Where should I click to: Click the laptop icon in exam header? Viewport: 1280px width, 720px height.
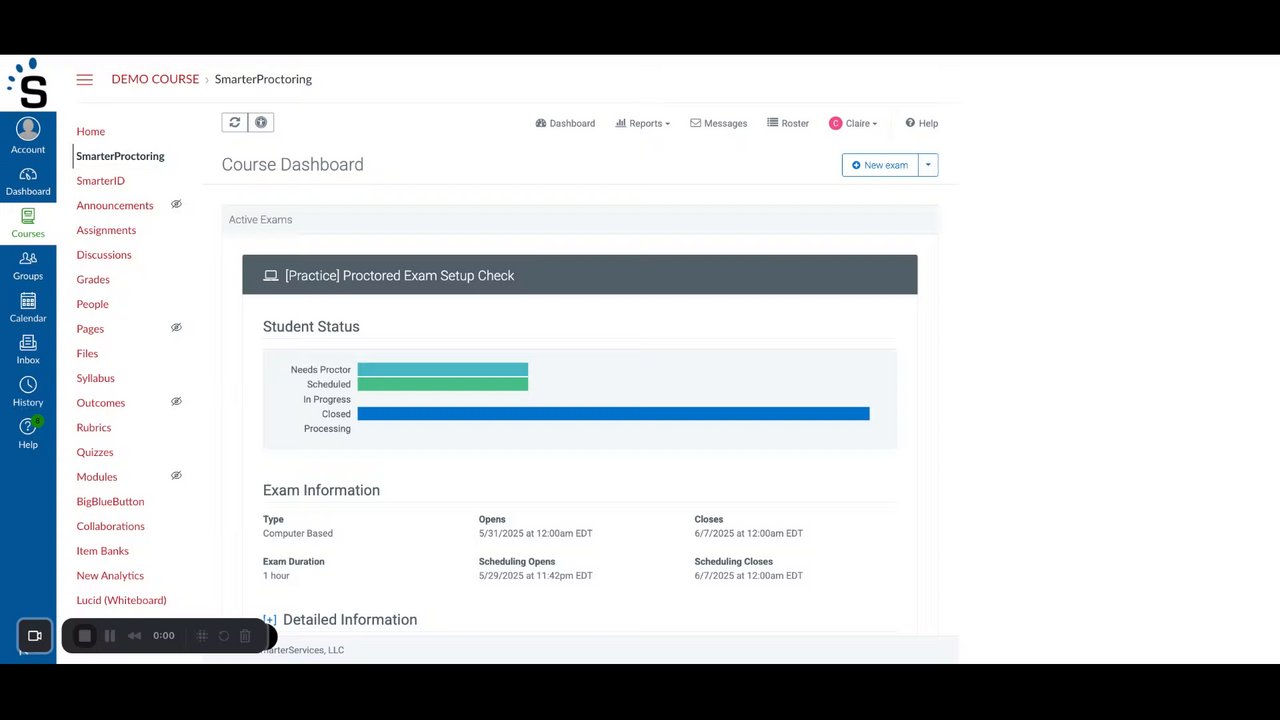click(270, 276)
